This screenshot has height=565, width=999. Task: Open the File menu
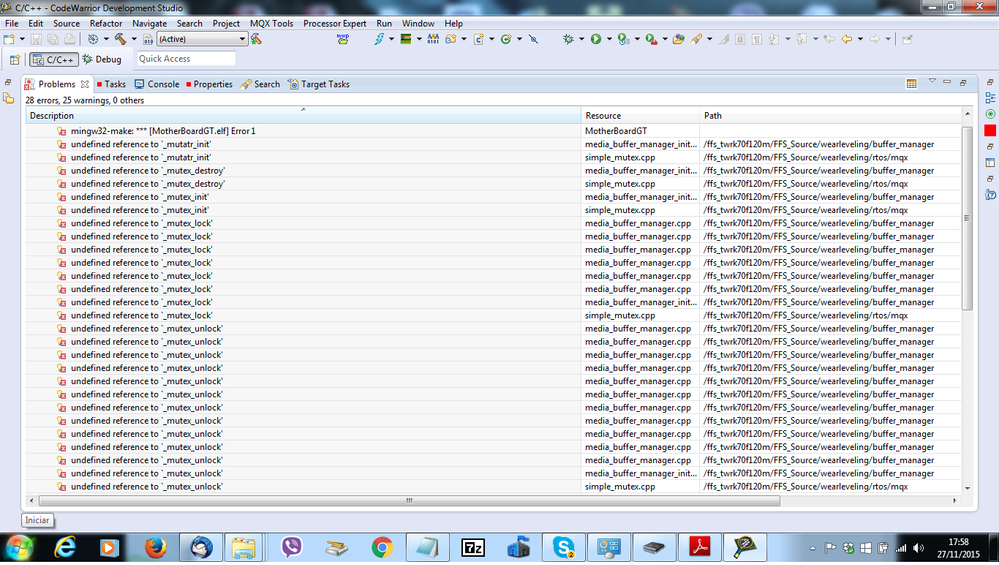[11, 24]
